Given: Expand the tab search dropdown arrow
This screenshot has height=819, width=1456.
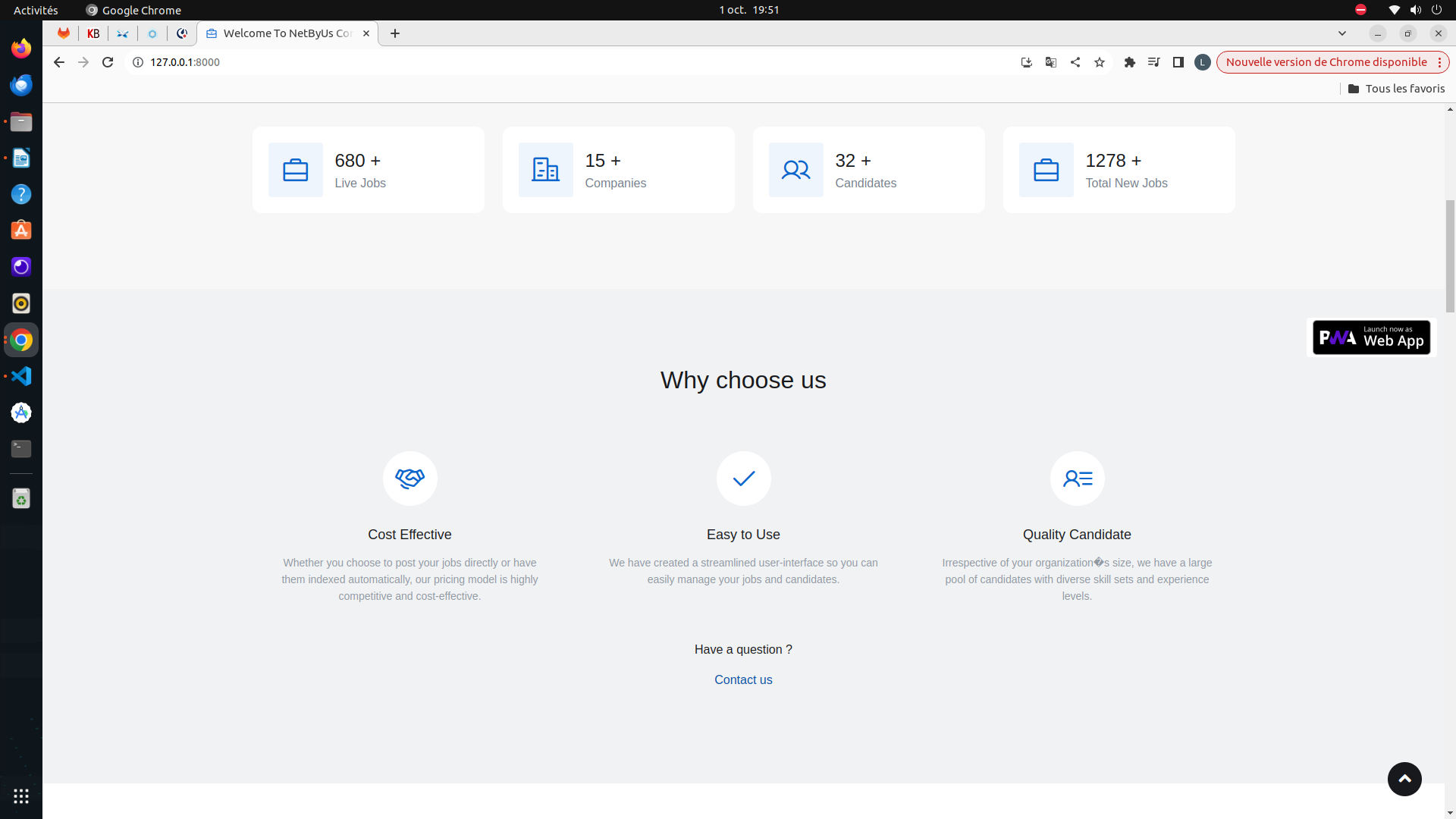Looking at the screenshot, I should (1342, 33).
